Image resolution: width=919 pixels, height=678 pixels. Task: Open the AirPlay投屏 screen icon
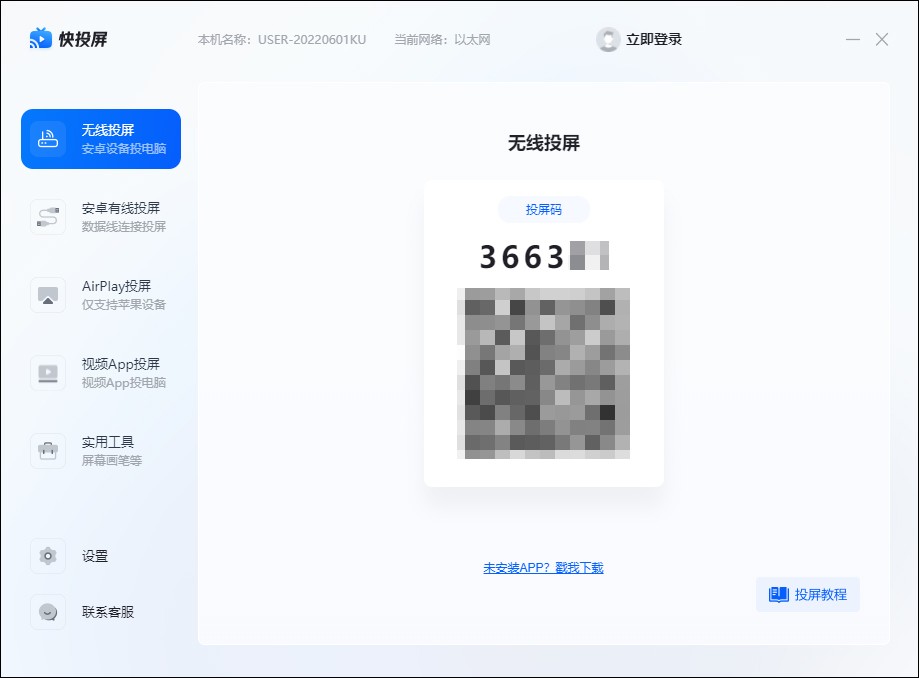[48, 294]
